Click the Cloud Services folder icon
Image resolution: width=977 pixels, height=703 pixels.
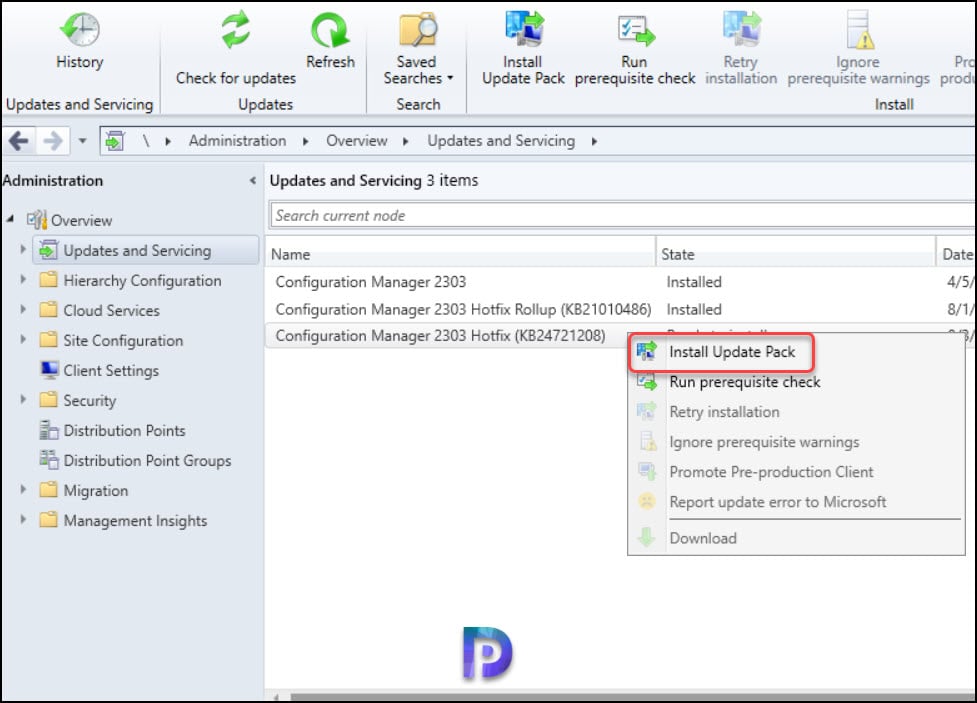[x=49, y=309]
